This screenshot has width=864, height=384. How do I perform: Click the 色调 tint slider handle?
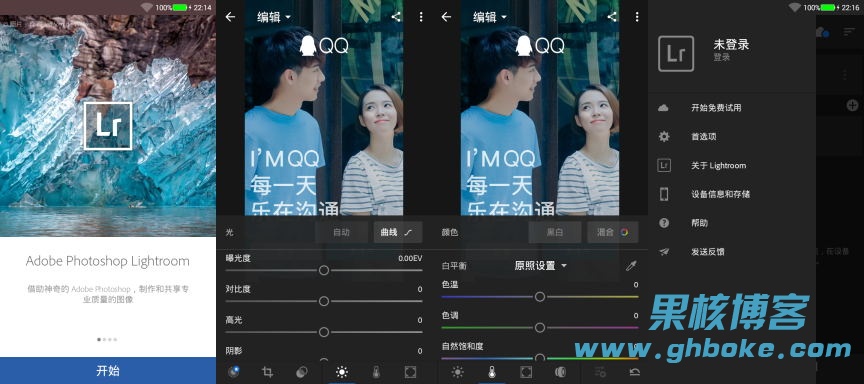(x=540, y=327)
